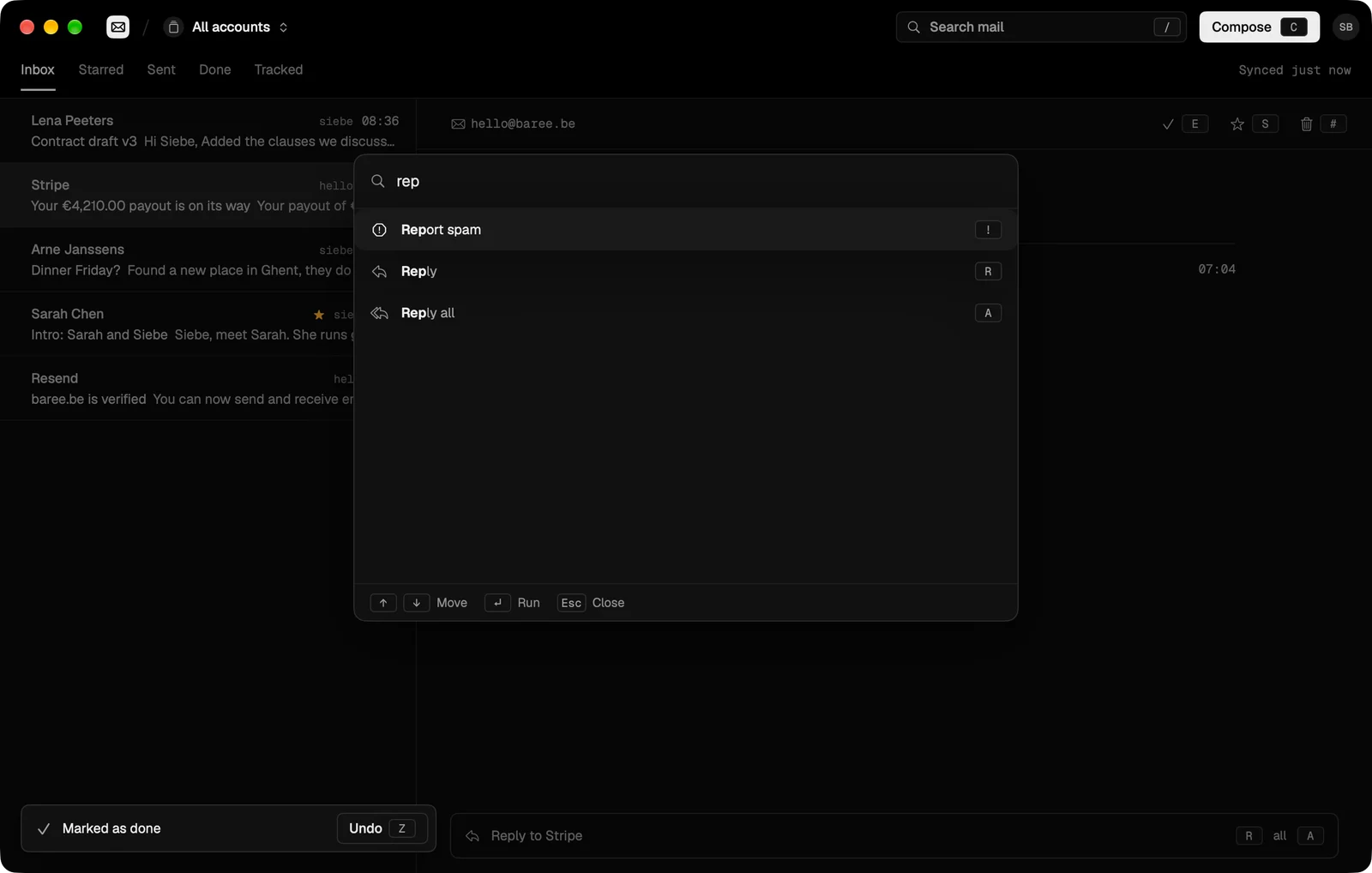Screen dimensions: 1372x873
Task: Click the magnifier icon in Search mail
Action: (914, 27)
